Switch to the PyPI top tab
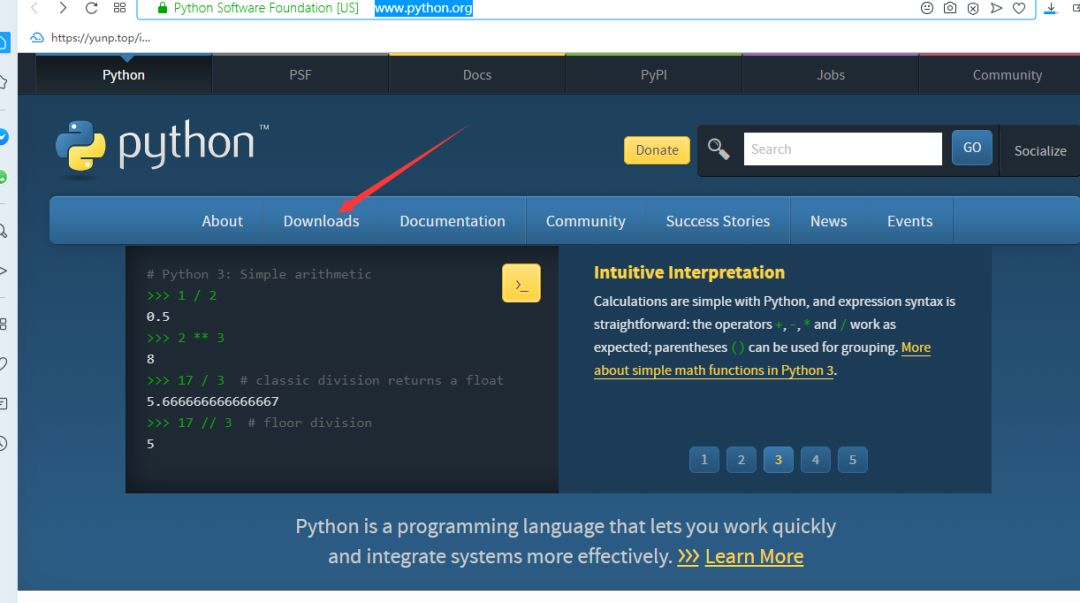The image size is (1080, 603). 654,74
